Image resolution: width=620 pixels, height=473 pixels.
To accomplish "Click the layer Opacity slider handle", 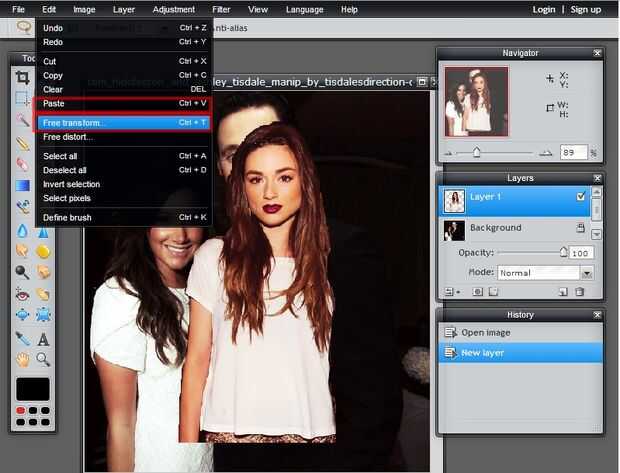I will [563, 252].
